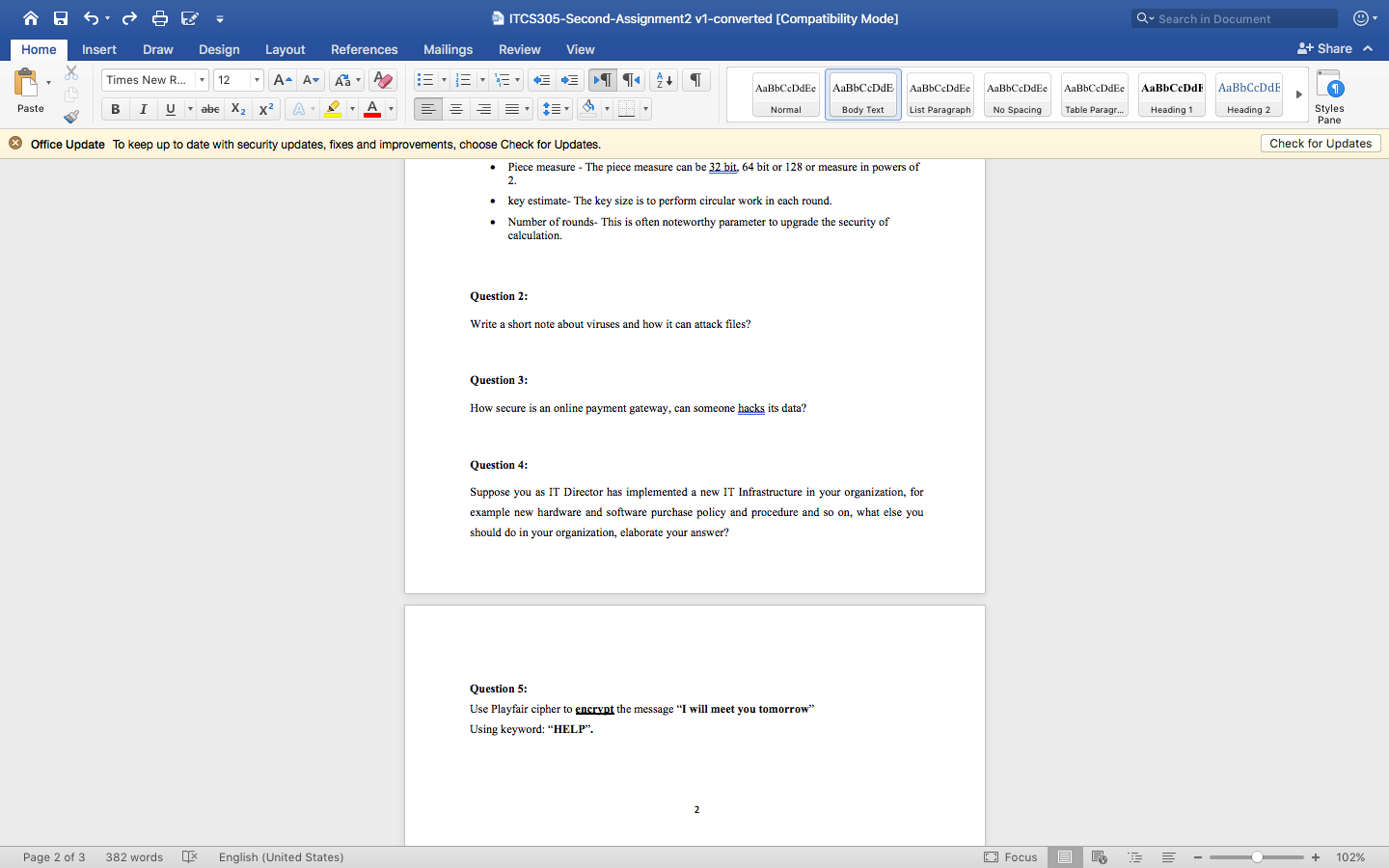The height and width of the screenshot is (868, 1389).
Task: Apply the Normal style
Action: pyautogui.click(x=786, y=95)
